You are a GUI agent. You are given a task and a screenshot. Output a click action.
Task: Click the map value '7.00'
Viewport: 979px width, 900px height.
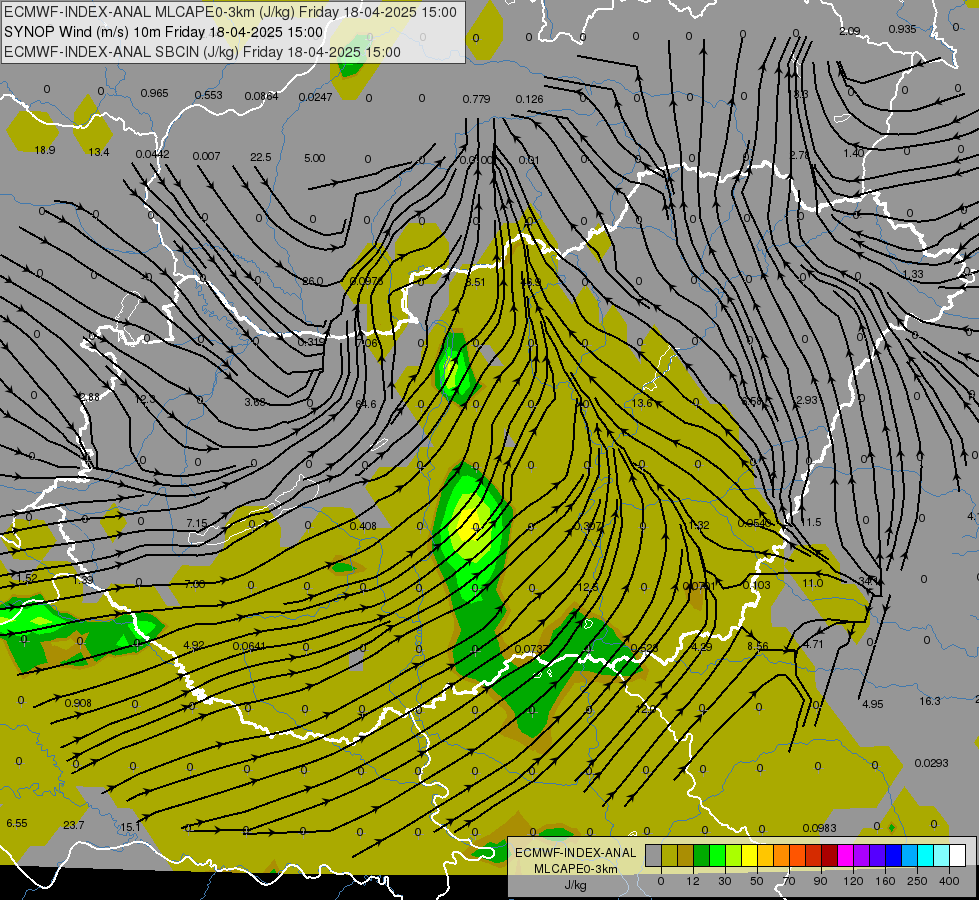[195, 584]
